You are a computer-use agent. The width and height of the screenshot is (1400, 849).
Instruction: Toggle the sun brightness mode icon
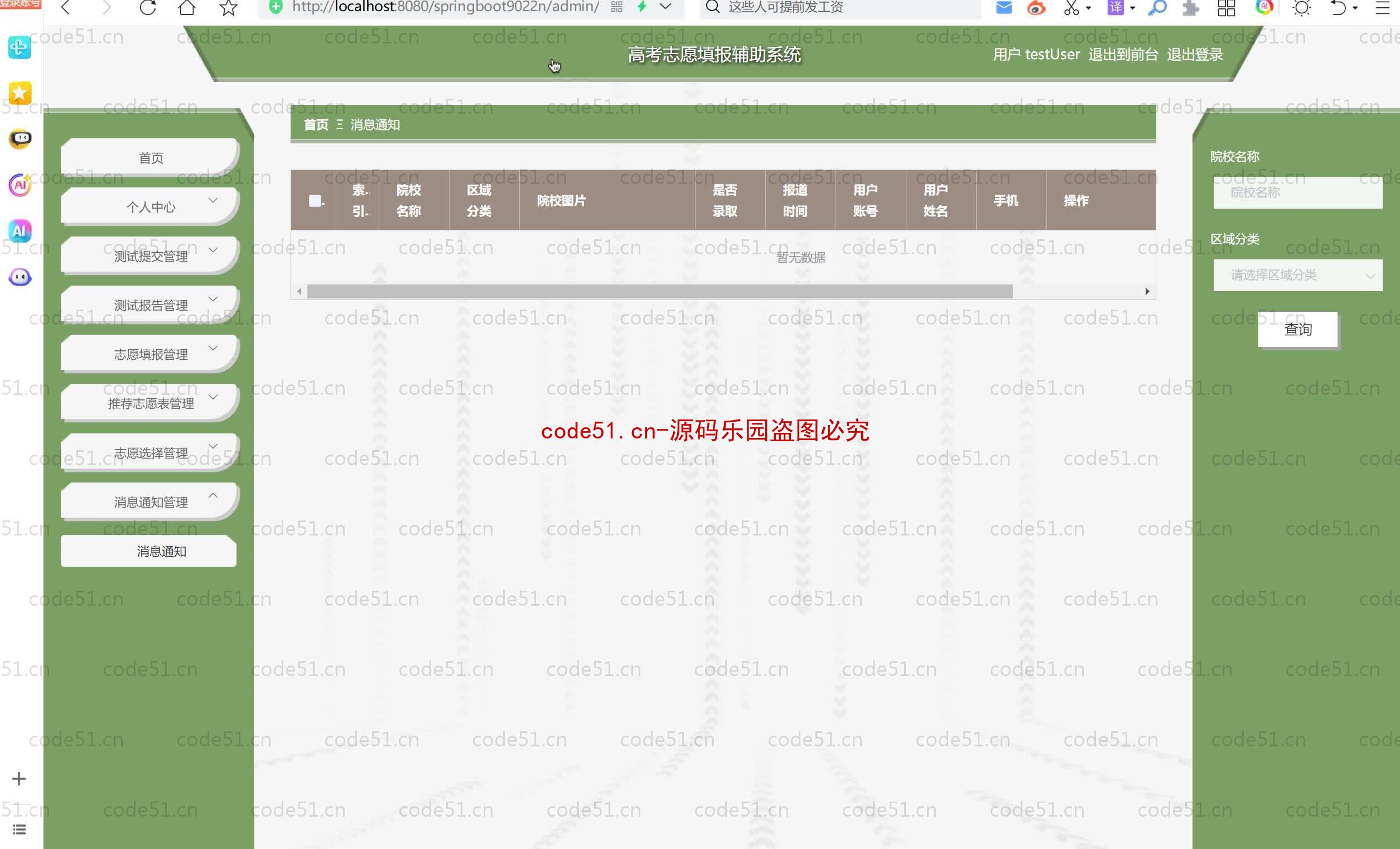point(1302,7)
